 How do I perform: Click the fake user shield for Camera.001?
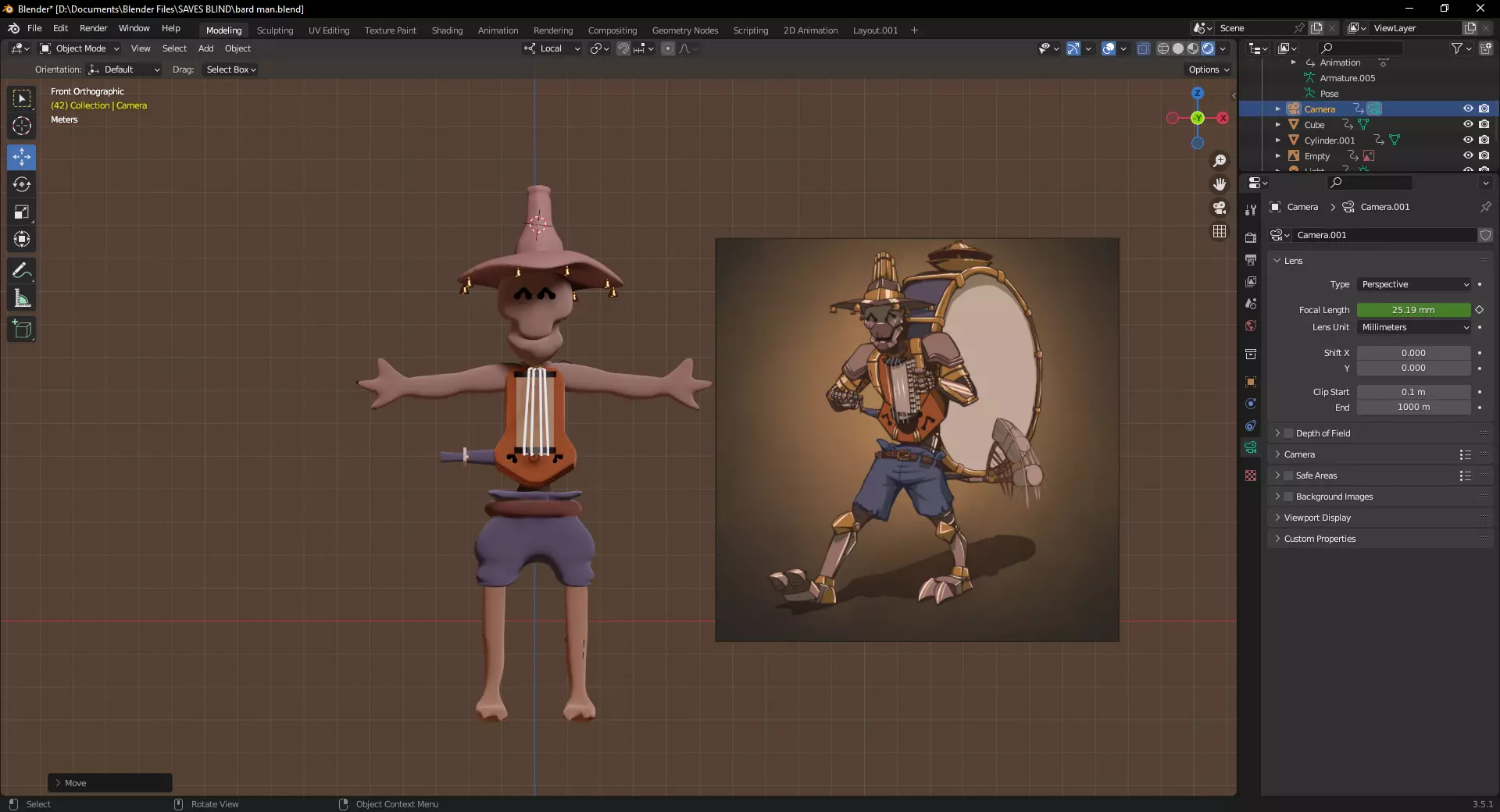1485,235
